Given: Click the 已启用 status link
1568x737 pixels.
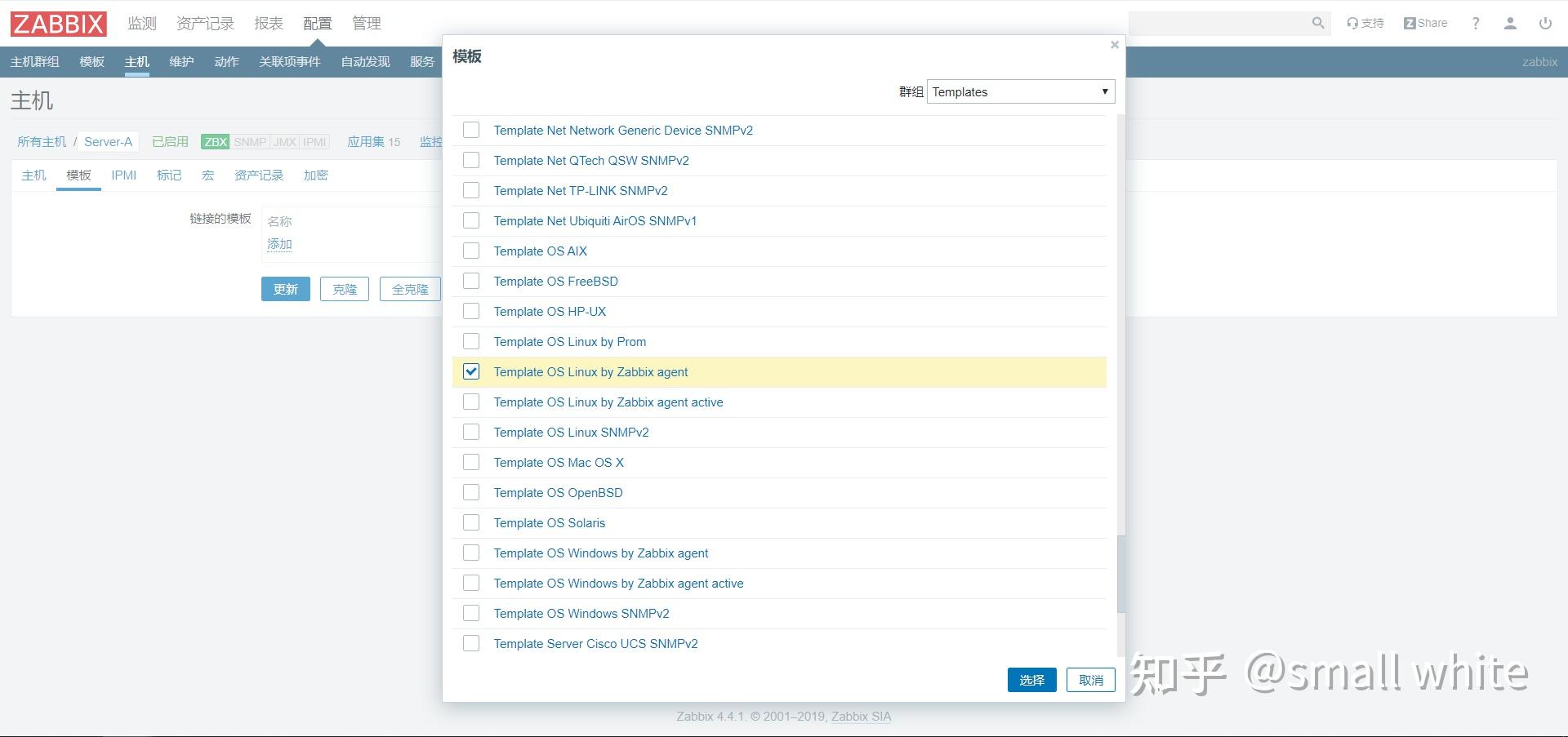Looking at the screenshot, I should pos(170,142).
